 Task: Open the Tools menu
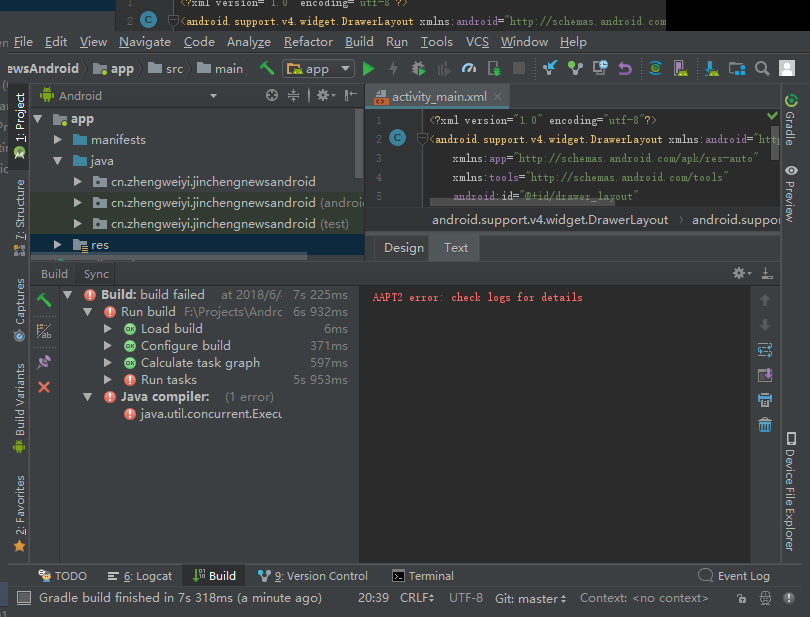[x=437, y=42]
